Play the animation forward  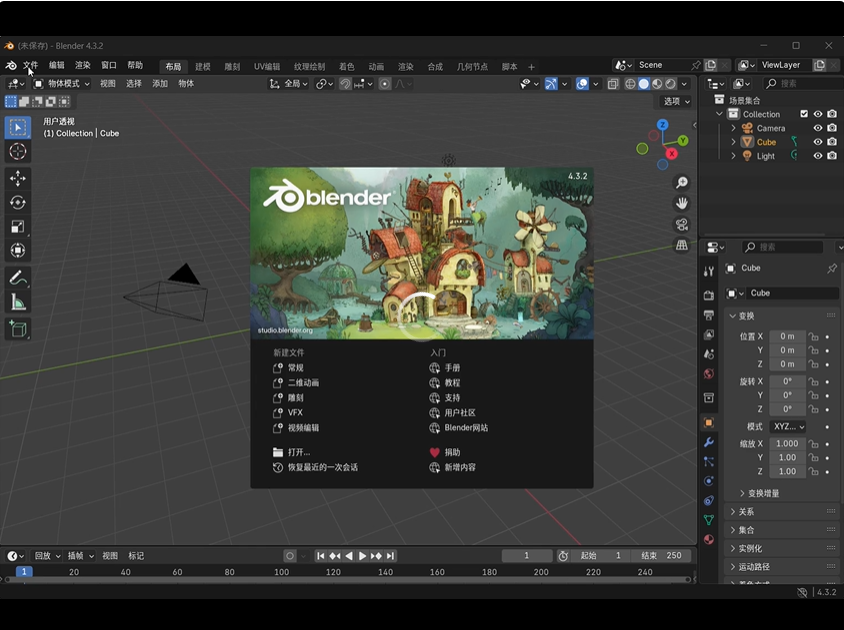click(363, 556)
